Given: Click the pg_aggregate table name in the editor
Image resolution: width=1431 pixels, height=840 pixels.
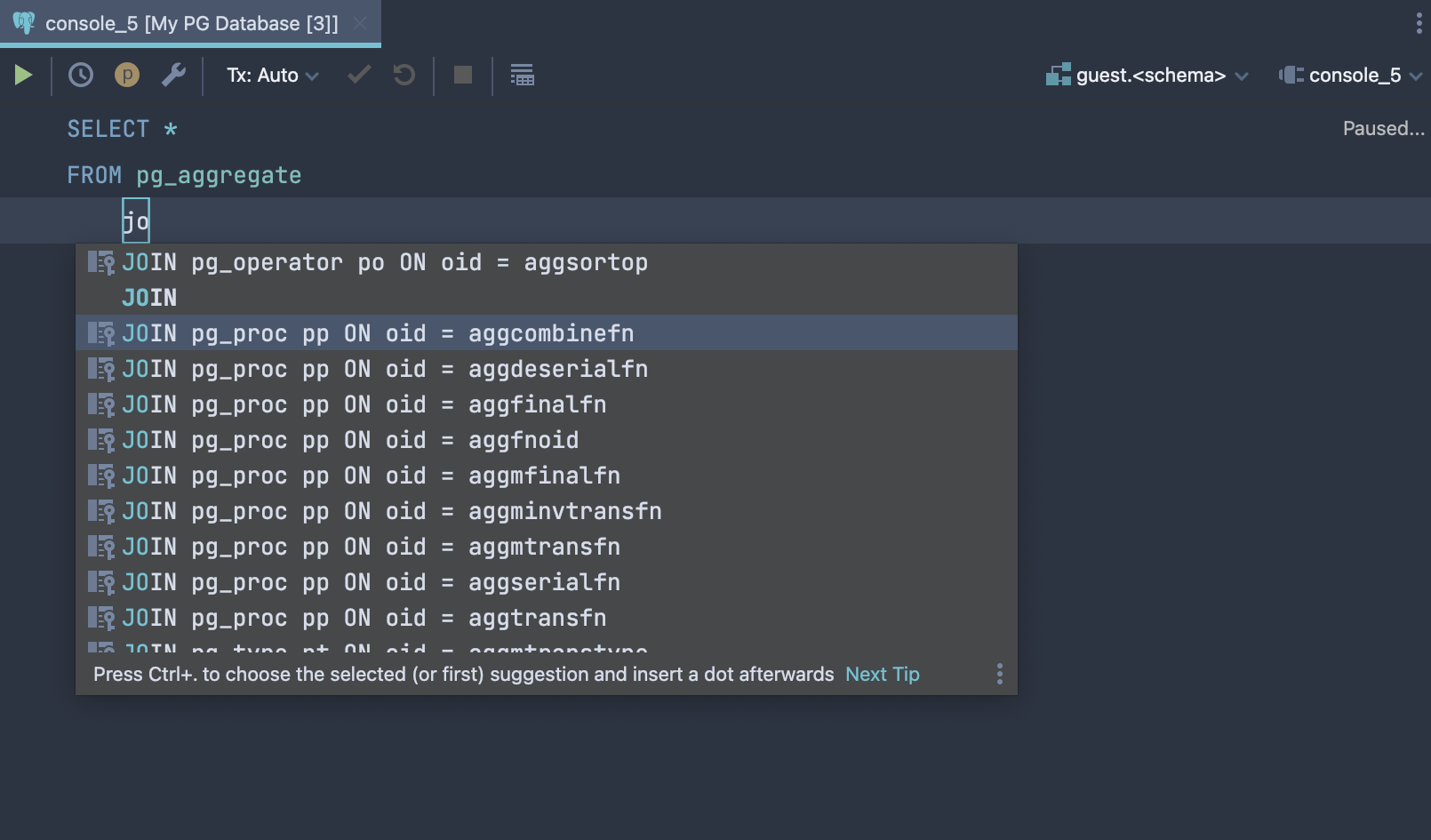Looking at the screenshot, I should tap(219, 175).
